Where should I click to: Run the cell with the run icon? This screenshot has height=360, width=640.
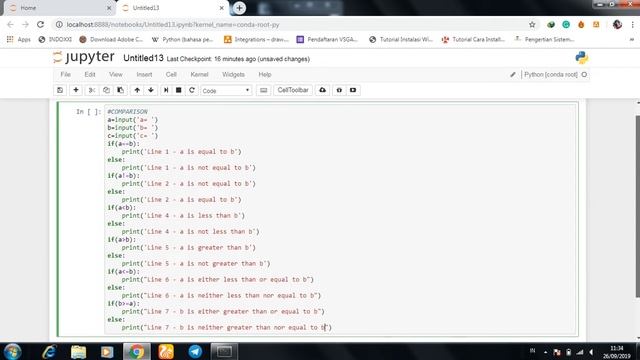coord(166,90)
